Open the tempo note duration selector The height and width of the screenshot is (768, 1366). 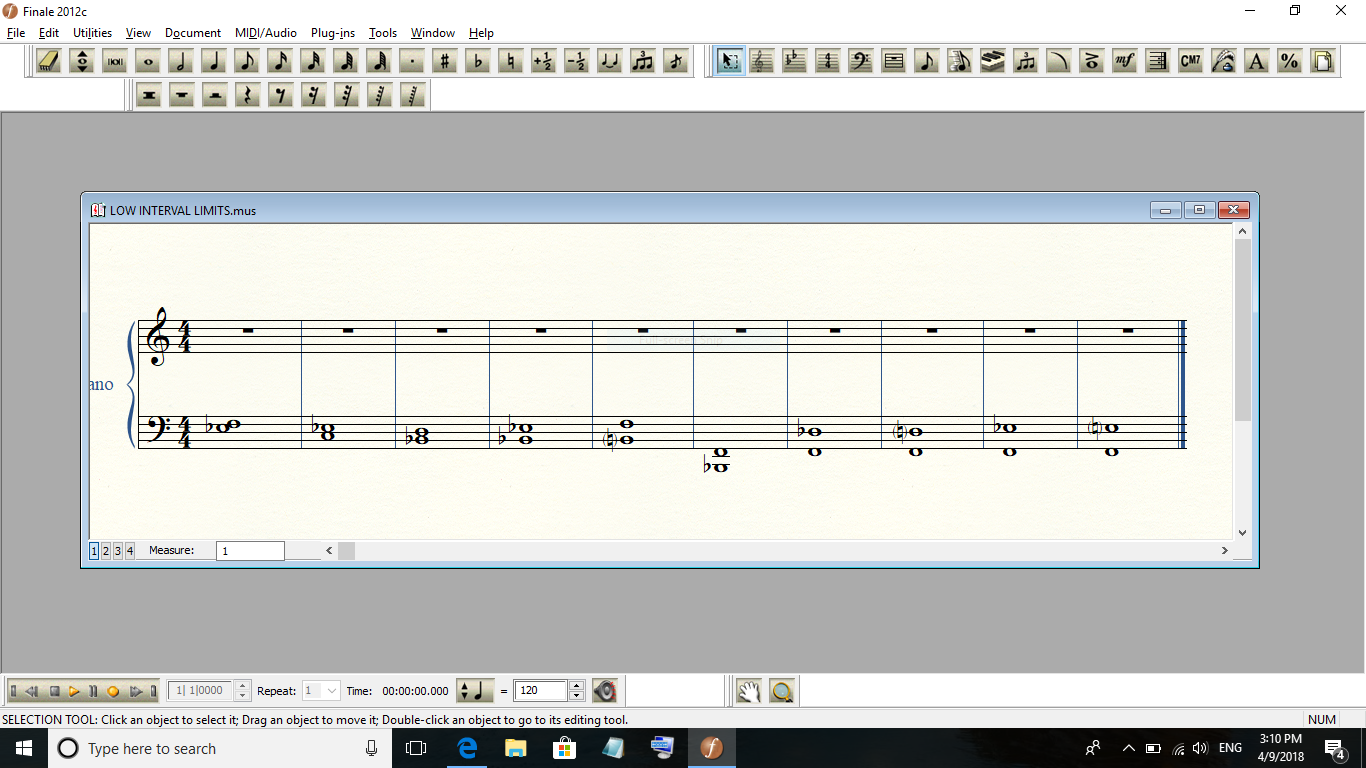pyautogui.click(x=475, y=691)
